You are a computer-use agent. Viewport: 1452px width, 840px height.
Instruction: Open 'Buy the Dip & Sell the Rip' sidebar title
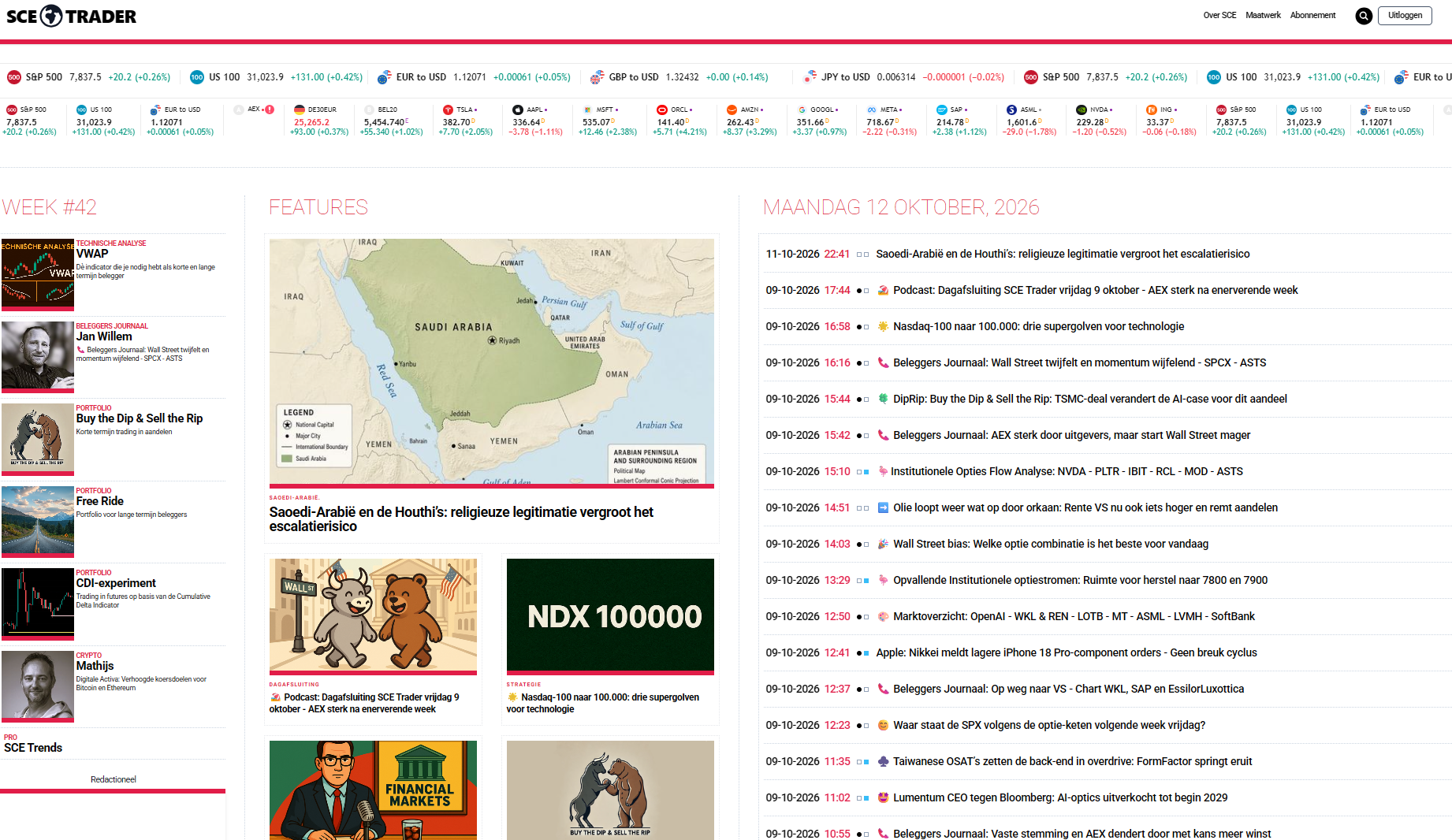[140, 418]
